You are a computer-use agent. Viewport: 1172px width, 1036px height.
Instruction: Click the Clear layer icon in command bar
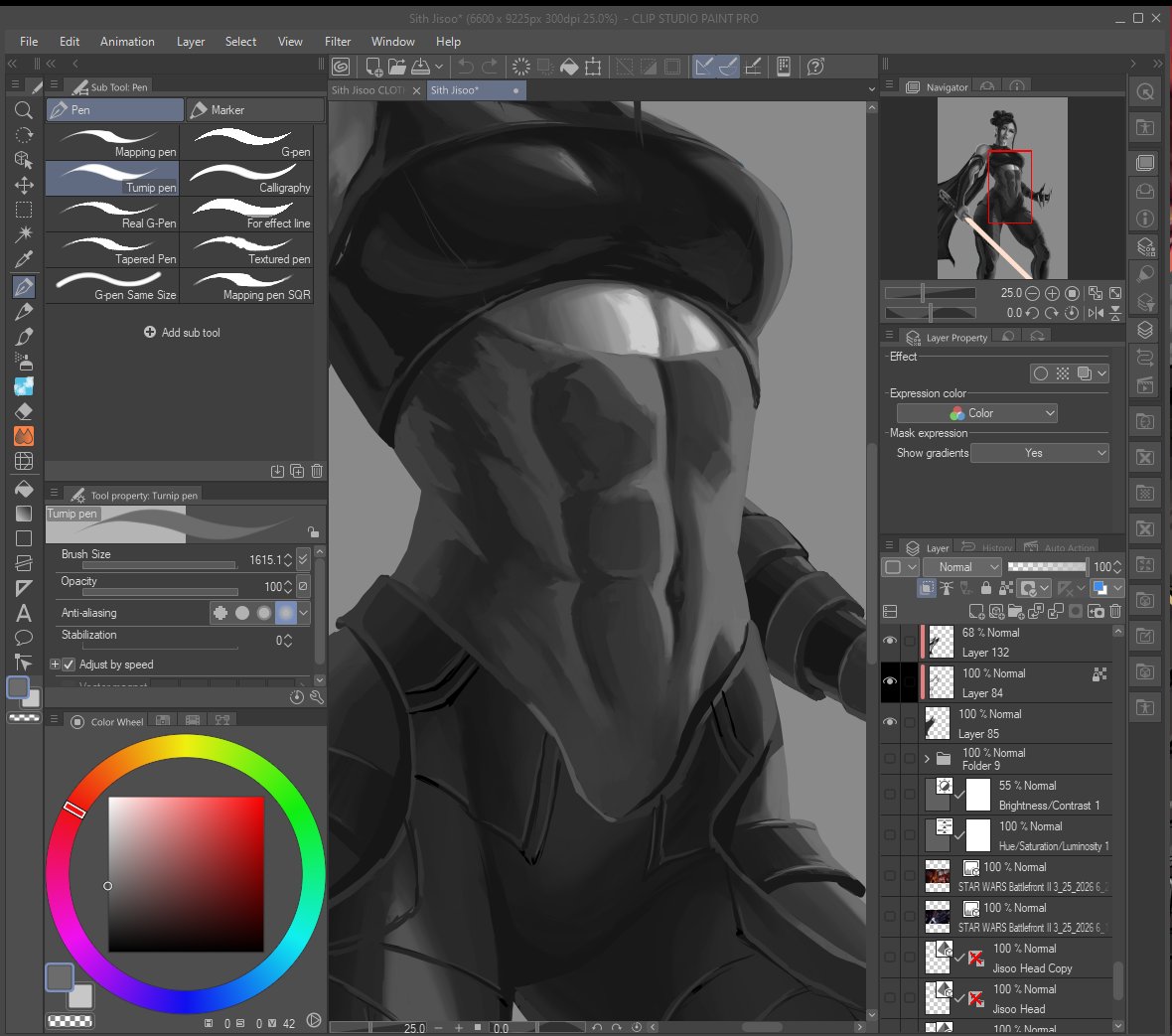tap(521, 67)
